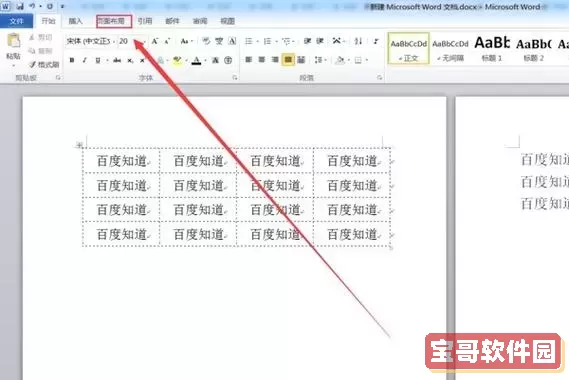Sort the selected text
569x380 pixels.
[x=359, y=41]
